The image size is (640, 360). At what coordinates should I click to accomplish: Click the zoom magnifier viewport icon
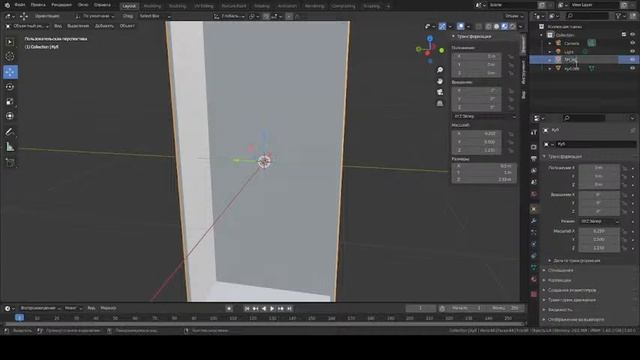440,70
